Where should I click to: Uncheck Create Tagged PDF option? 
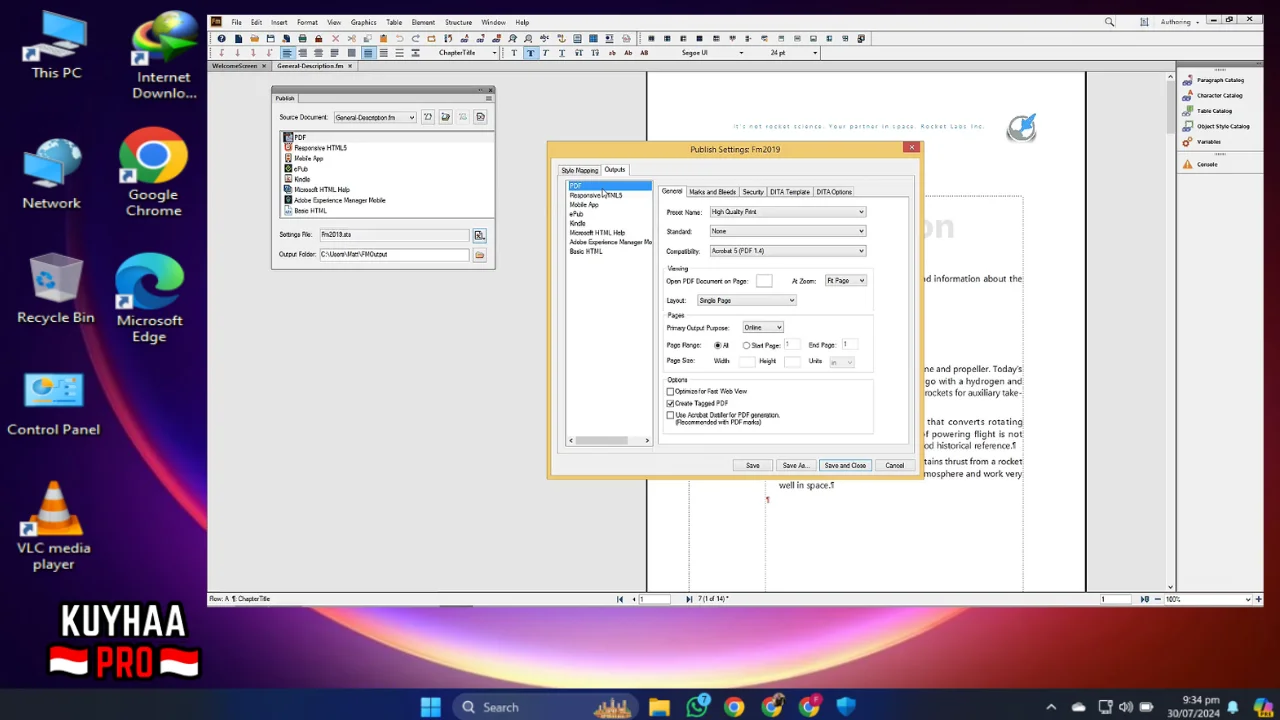point(671,403)
